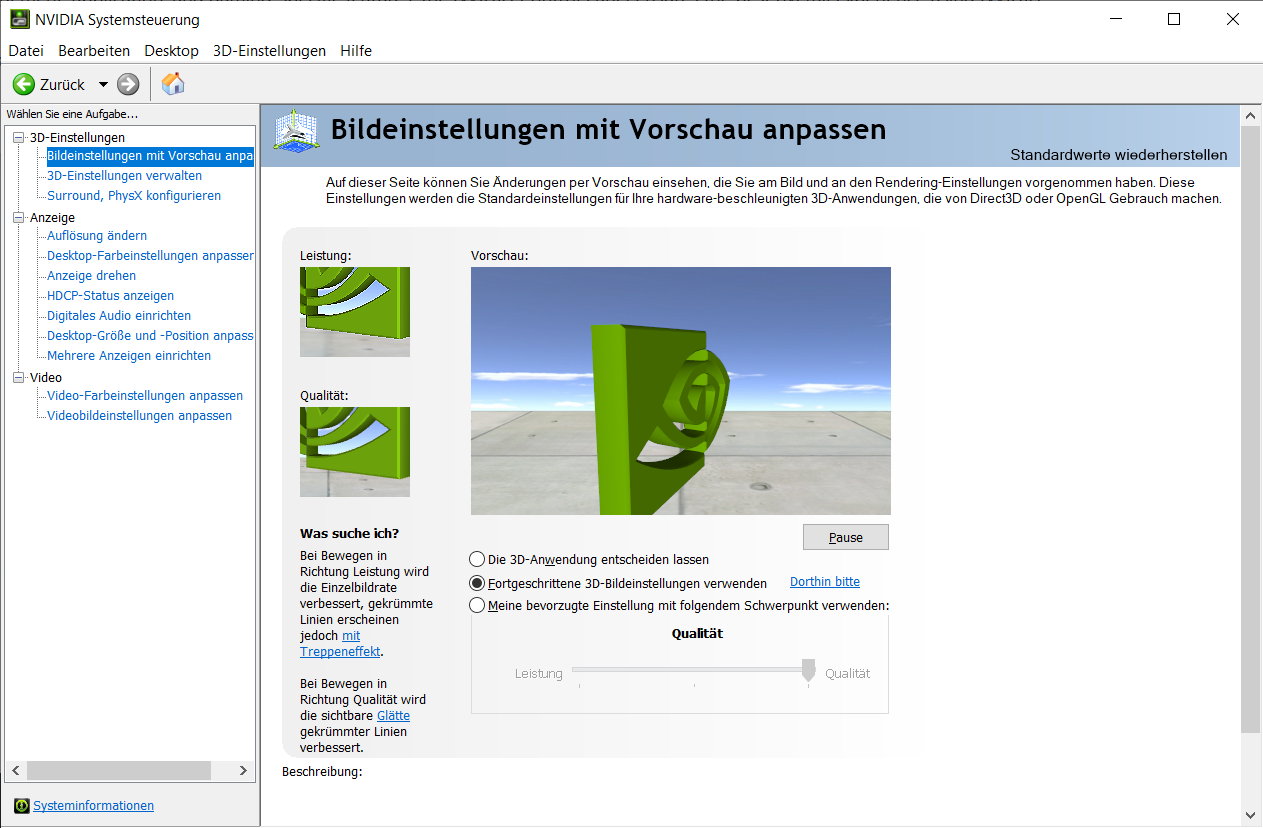The height and width of the screenshot is (828, 1263).
Task: Open 3D-Einstellungen verwalten in the tree
Action: (124, 176)
